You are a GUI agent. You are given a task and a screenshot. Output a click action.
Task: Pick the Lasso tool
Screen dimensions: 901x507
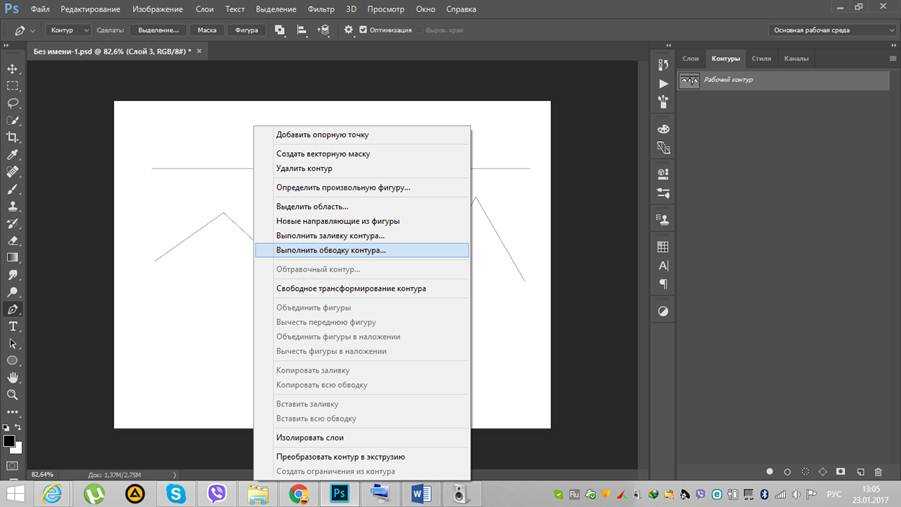[13, 103]
